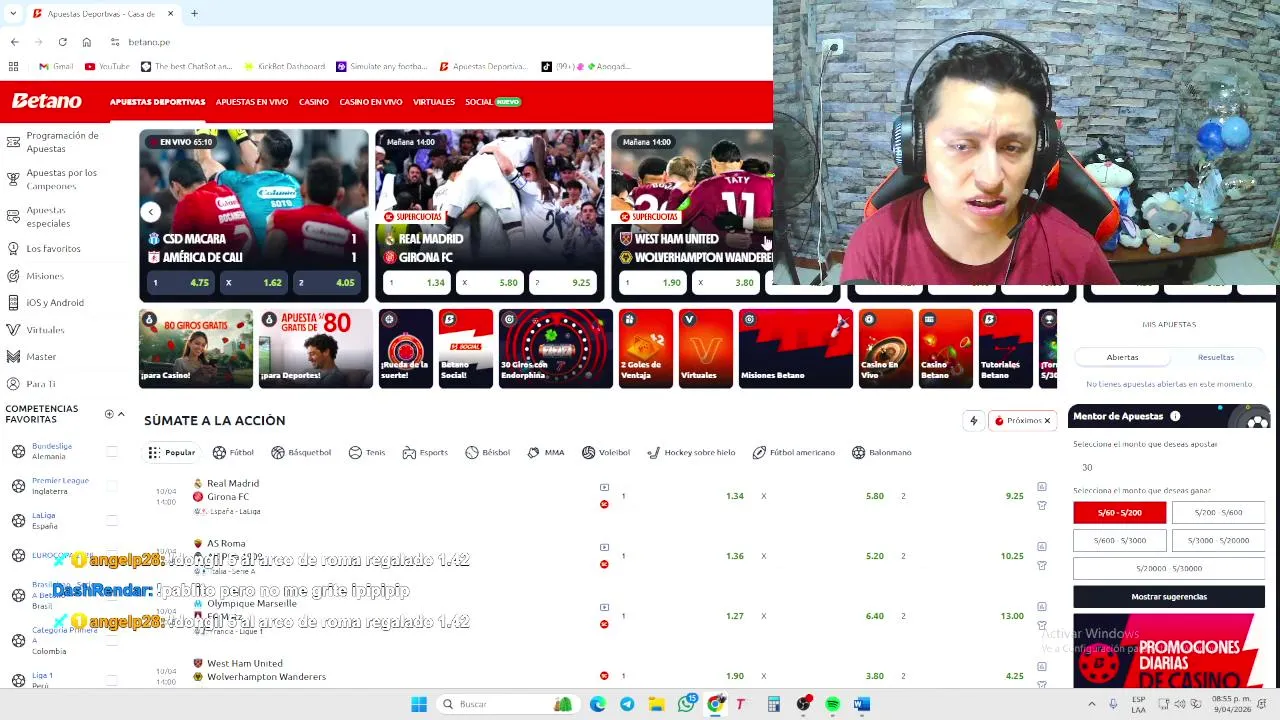Screen dimensions: 1280x720
Task: Open the Misiones Betano promo tile
Action: pyautogui.click(x=795, y=348)
